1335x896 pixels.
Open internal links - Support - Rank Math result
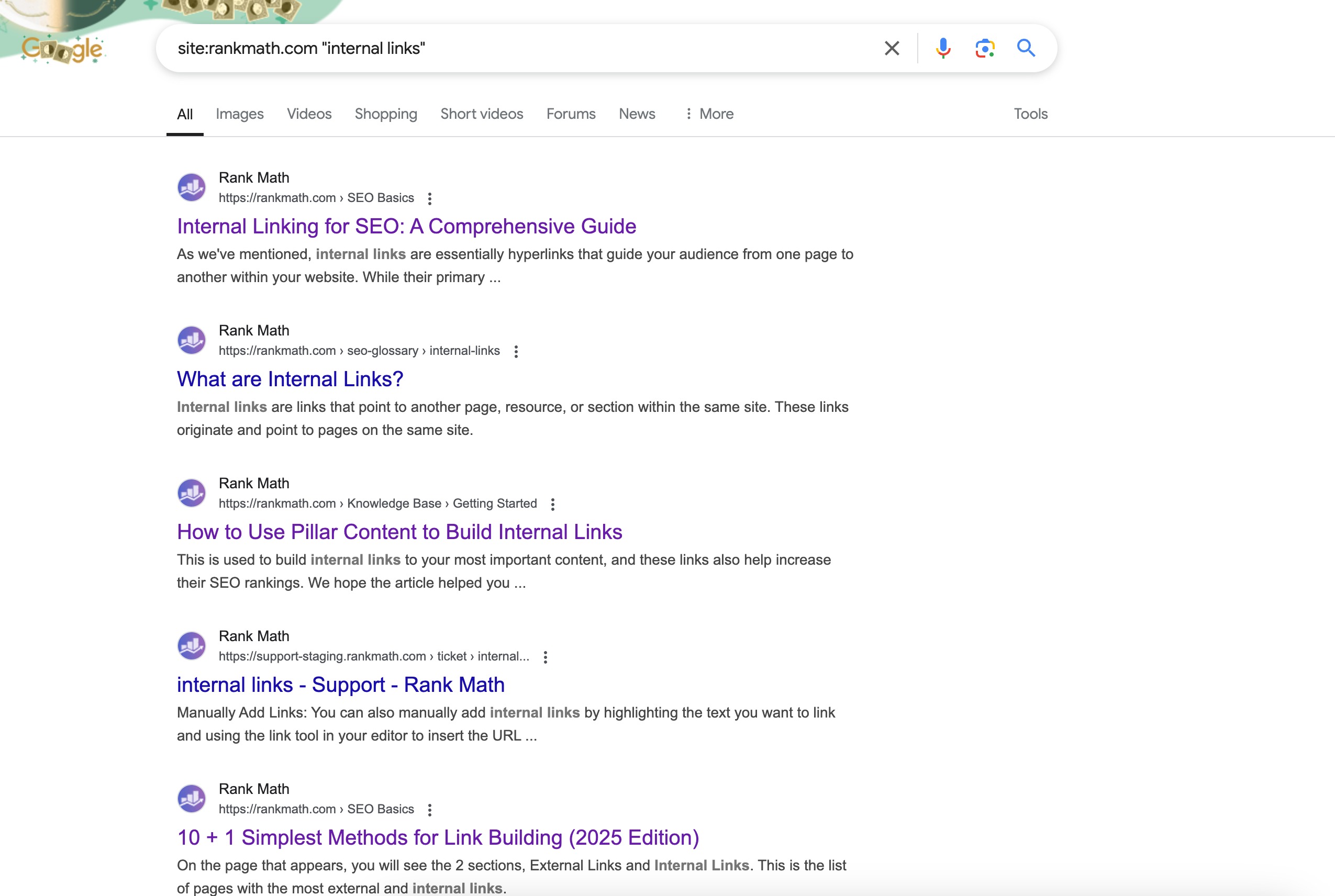tap(341, 685)
